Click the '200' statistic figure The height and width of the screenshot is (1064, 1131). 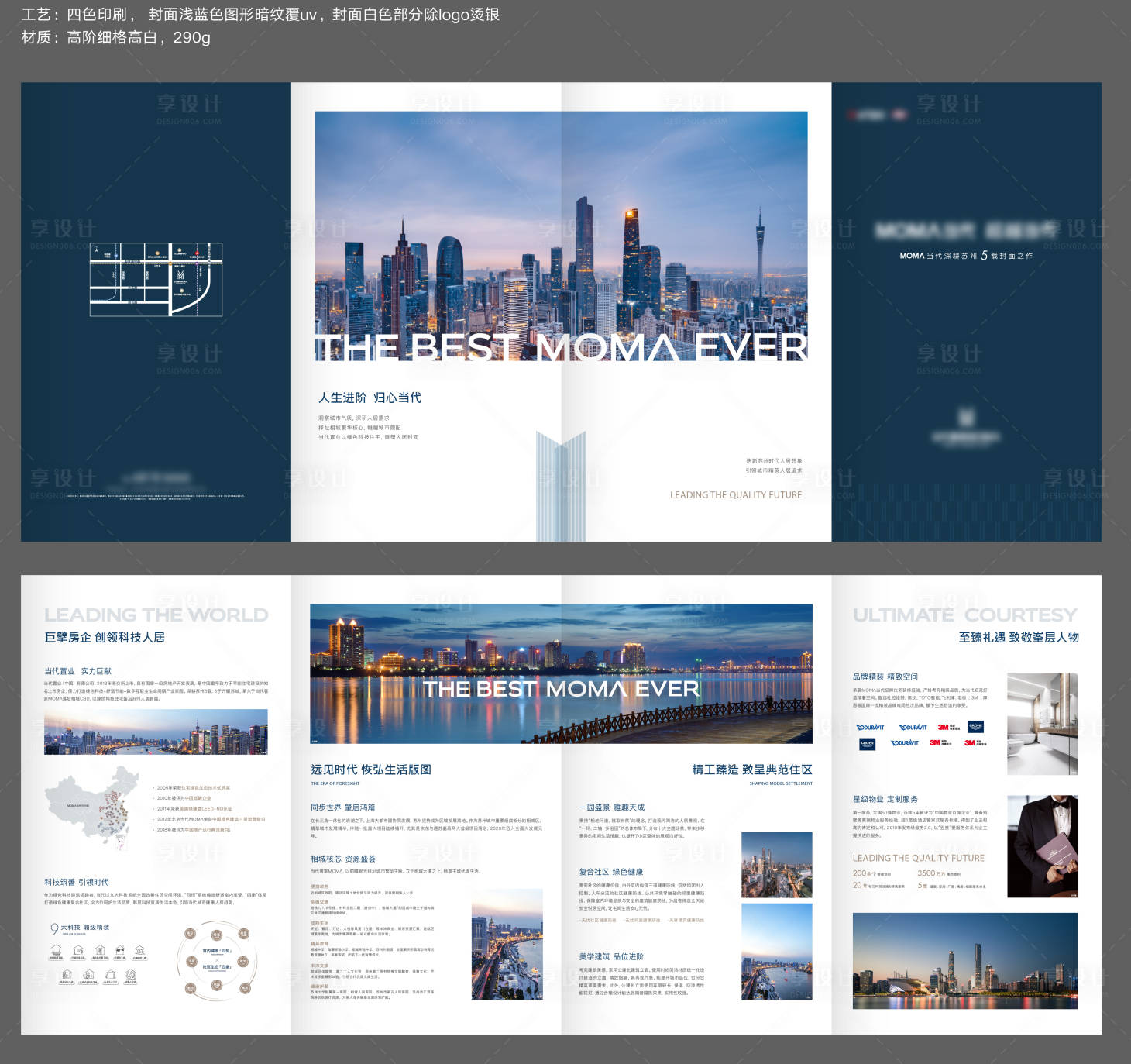pyautogui.click(x=861, y=873)
